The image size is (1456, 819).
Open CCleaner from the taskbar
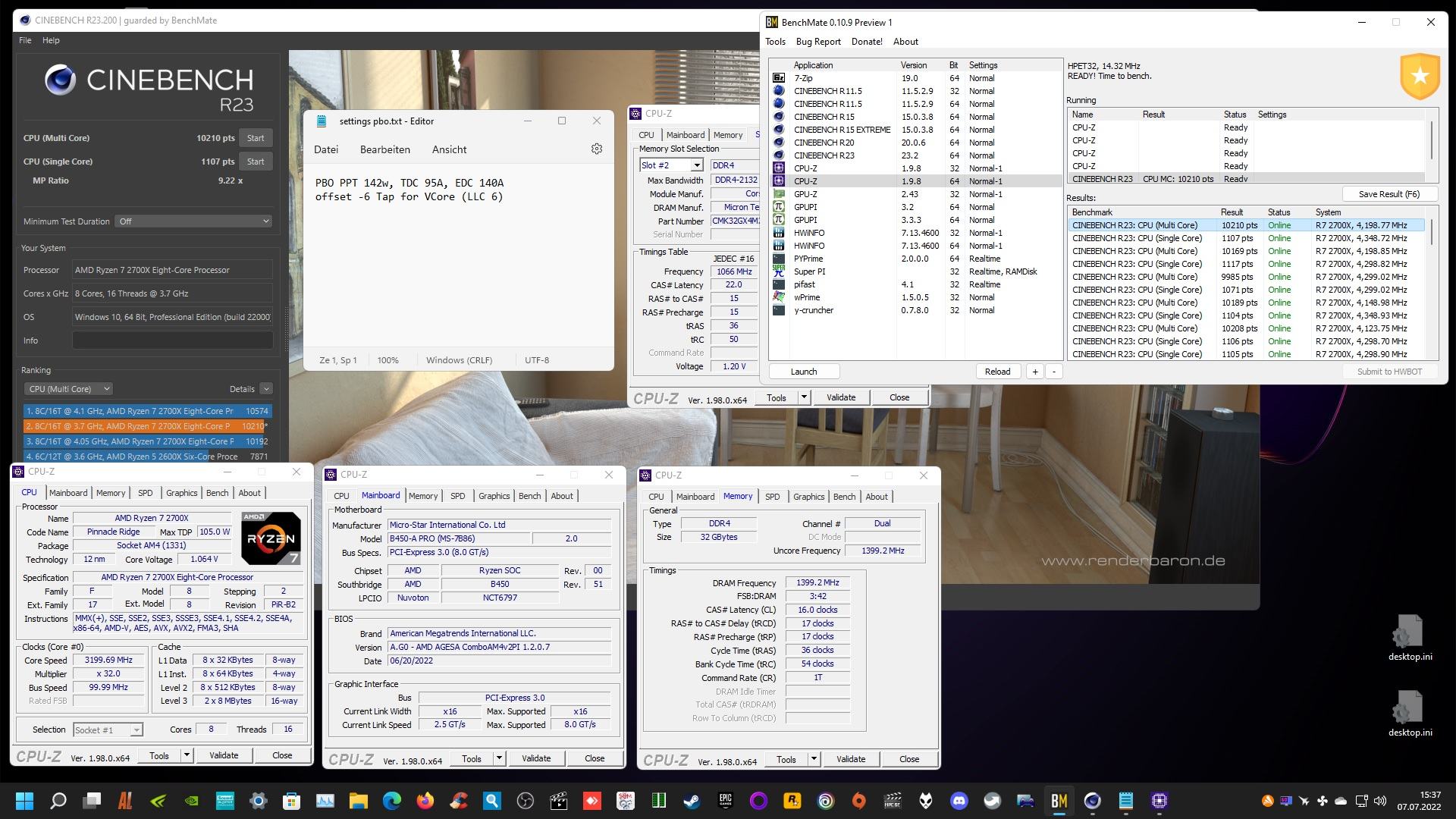(458, 801)
